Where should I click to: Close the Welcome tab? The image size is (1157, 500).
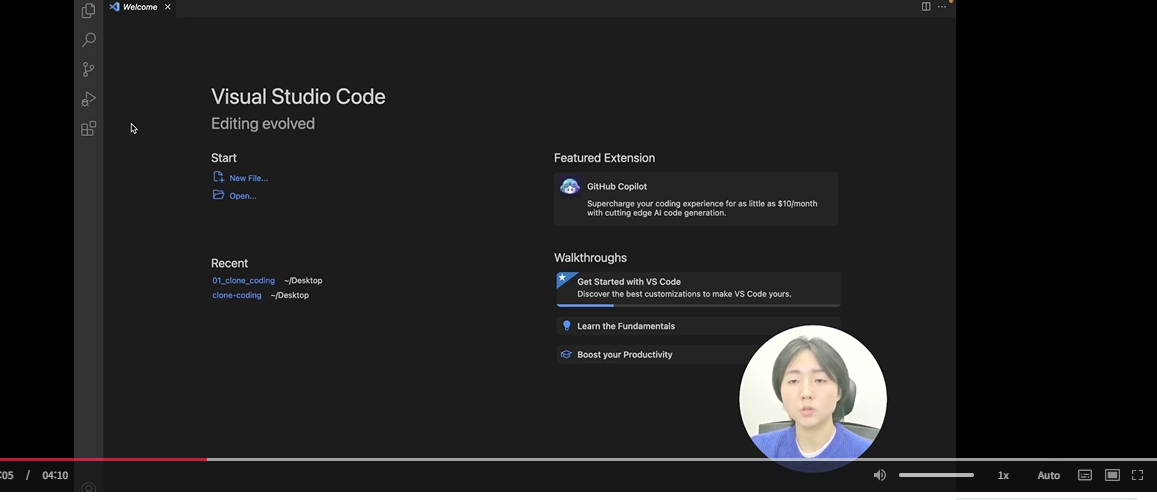tap(167, 7)
